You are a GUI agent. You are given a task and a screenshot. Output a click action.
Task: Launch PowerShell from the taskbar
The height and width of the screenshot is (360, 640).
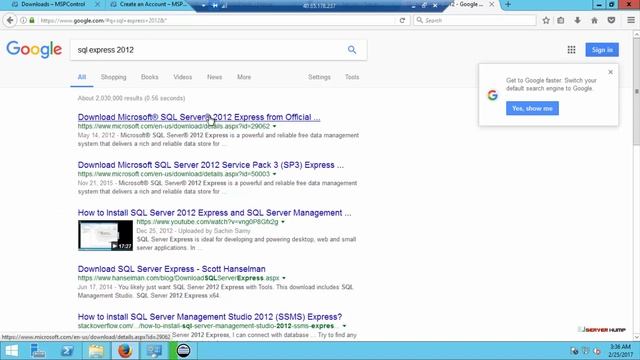[67, 351]
